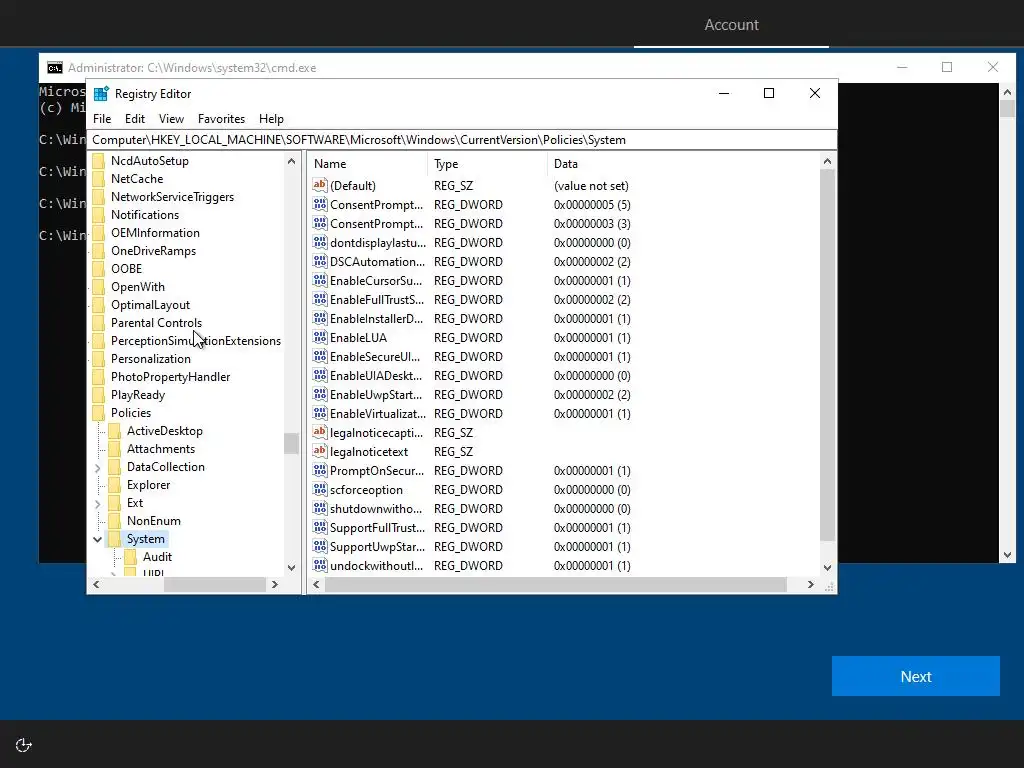Screen dimensions: 1024x768
Task: Select the OptimalLayout key
Action: click(150, 304)
